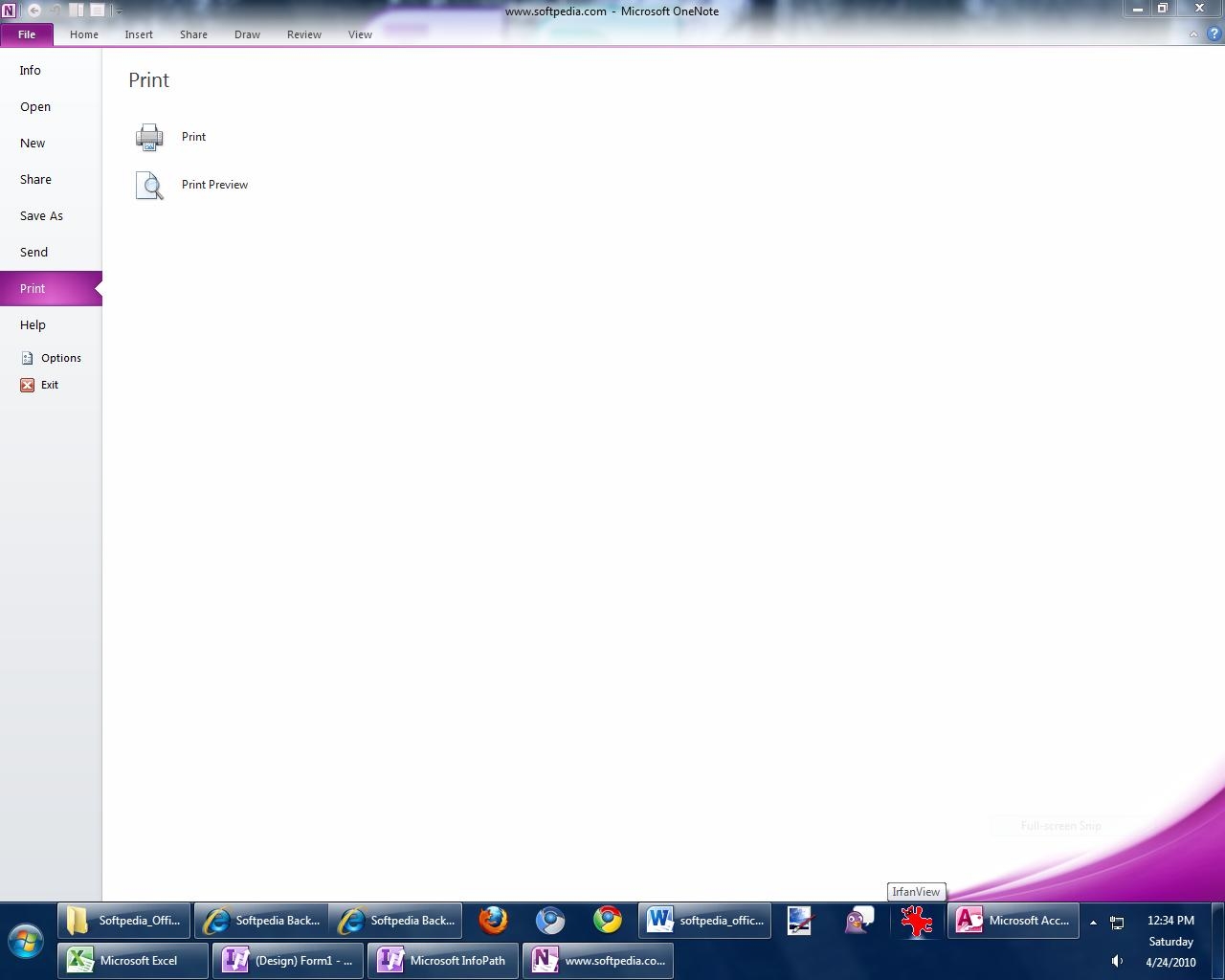Open the Share ribbon tab
This screenshot has width=1225, height=980.
click(193, 34)
